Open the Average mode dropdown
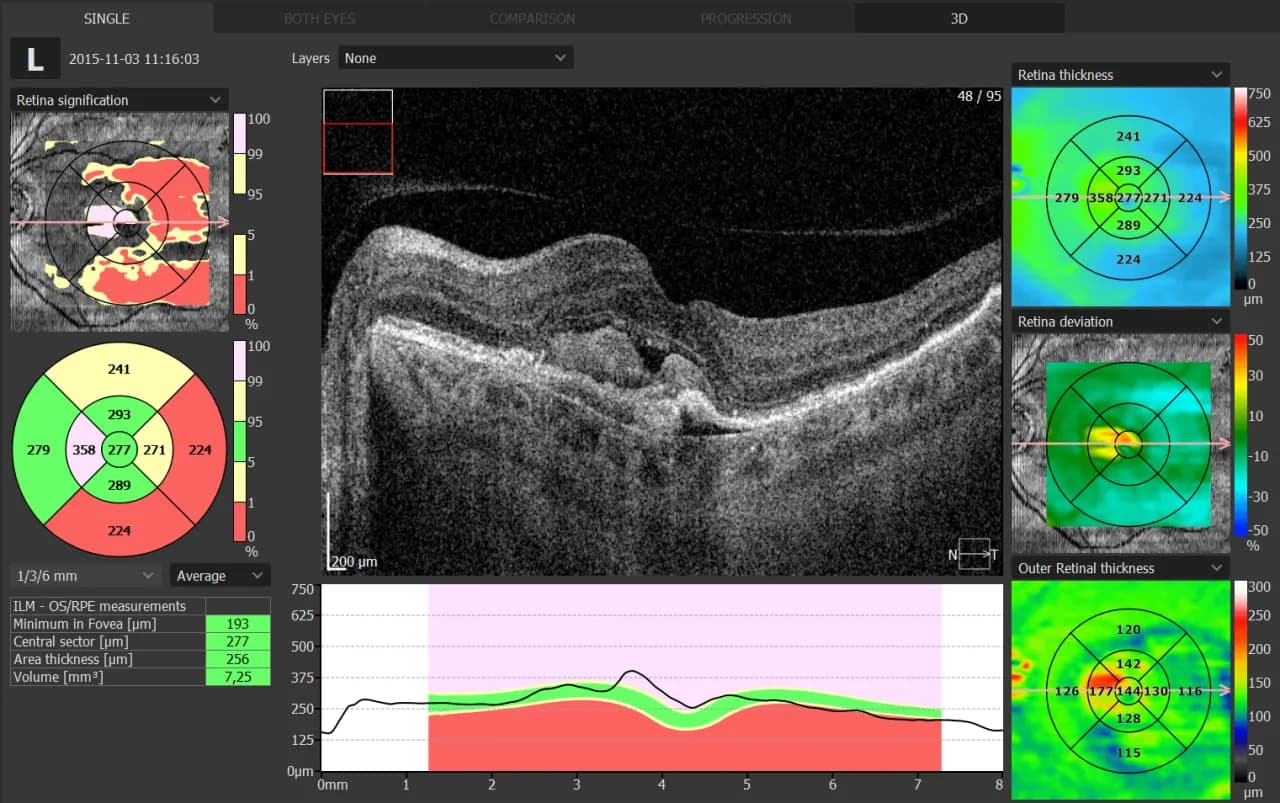Viewport: 1280px width, 803px height. click(x=220, y=576)
